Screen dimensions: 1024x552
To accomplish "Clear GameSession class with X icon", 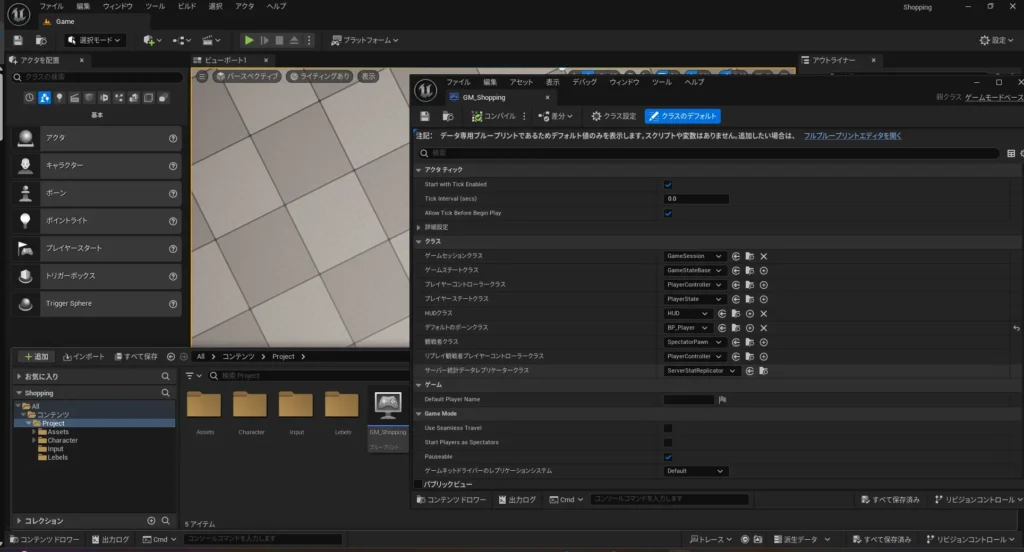I will [763, 256].
